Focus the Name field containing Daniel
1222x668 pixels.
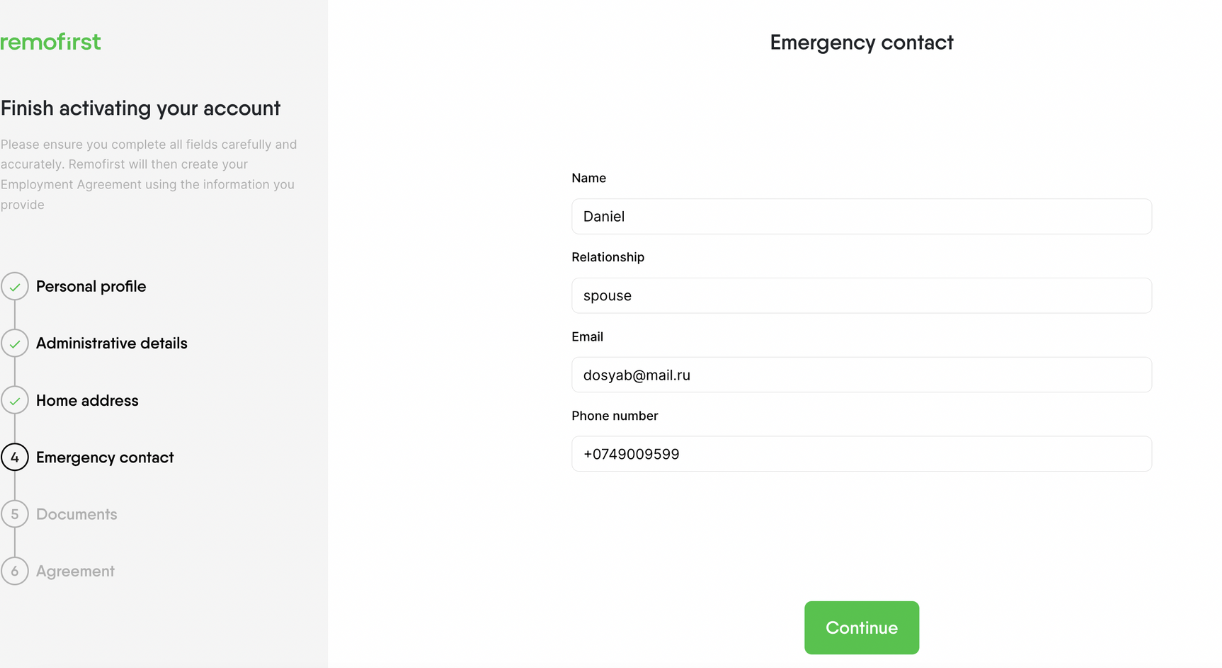(x=862, y=216)
